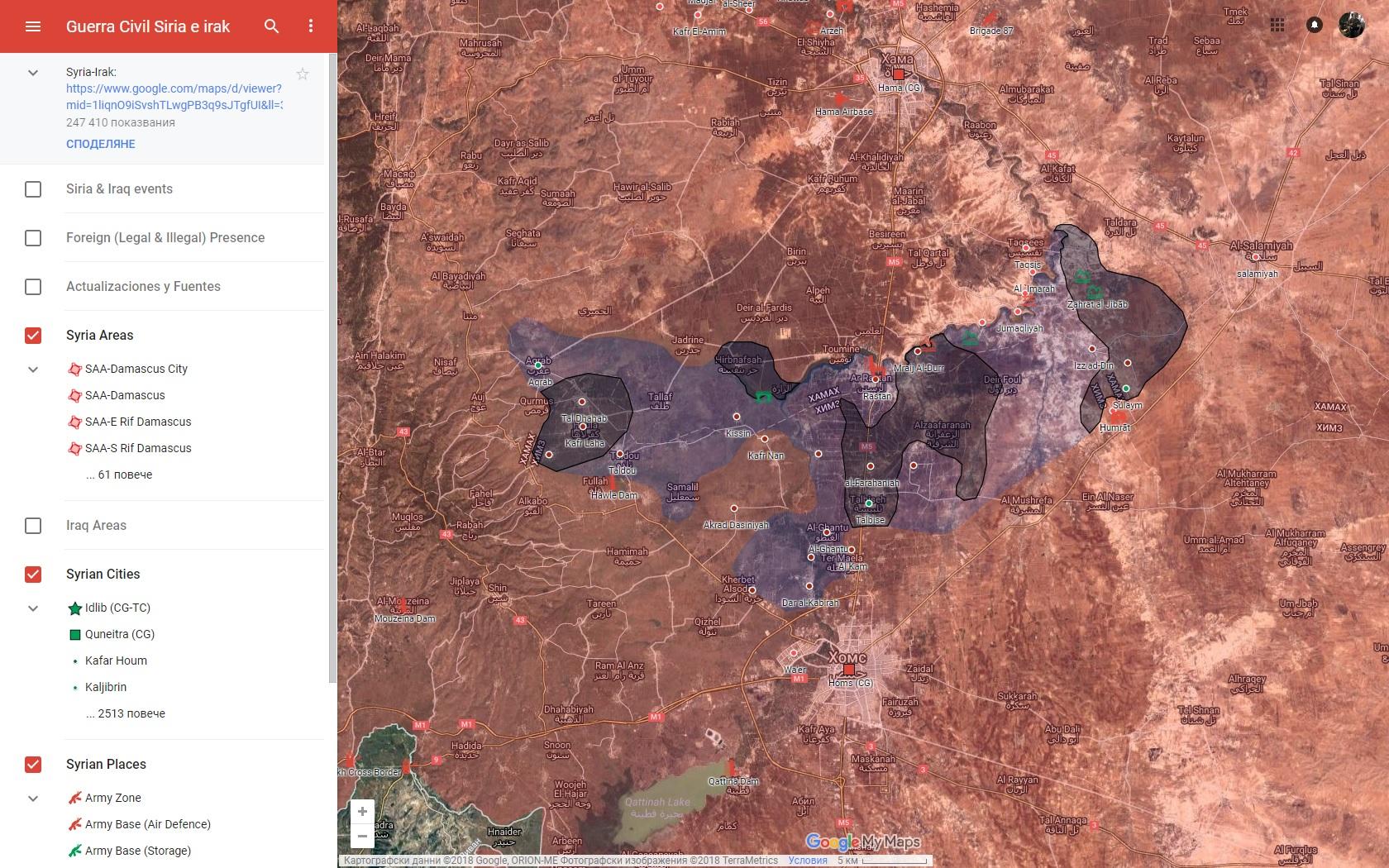Viewport: 1389px width, 868px height.
Task: Zoom out with the minus button
Action: [x=362, y=836]
